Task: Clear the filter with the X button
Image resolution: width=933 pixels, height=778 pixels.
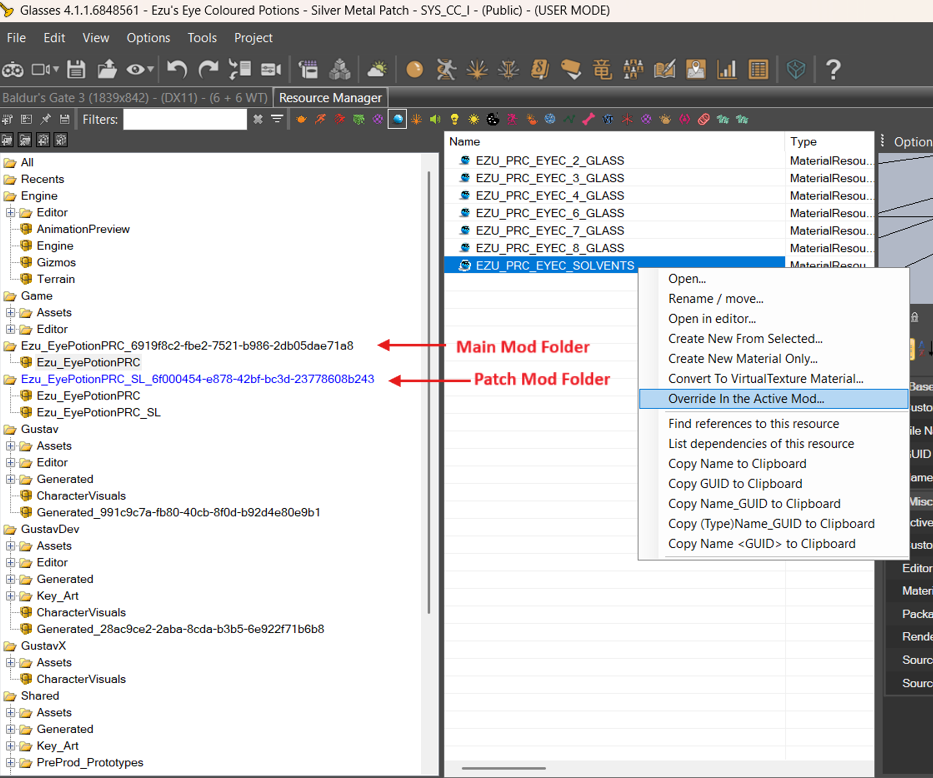Action: 258,118
